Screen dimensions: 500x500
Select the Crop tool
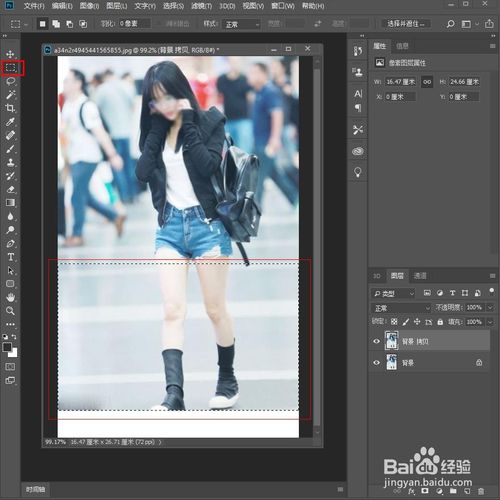[x=10, y=108]
